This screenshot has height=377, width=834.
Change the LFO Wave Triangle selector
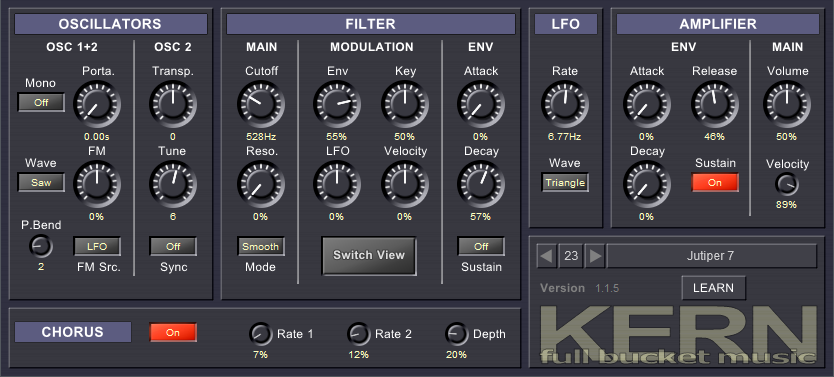[565, 182]
